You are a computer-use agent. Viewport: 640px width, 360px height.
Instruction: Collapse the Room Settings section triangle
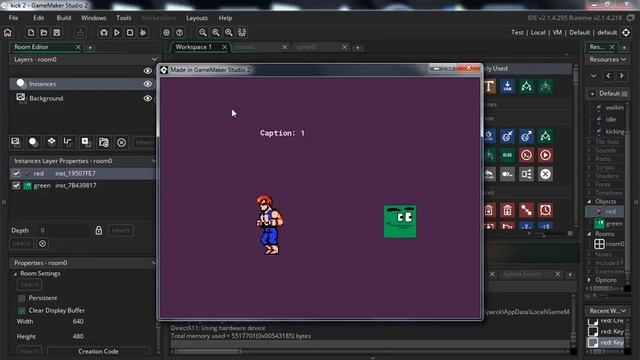15,274
